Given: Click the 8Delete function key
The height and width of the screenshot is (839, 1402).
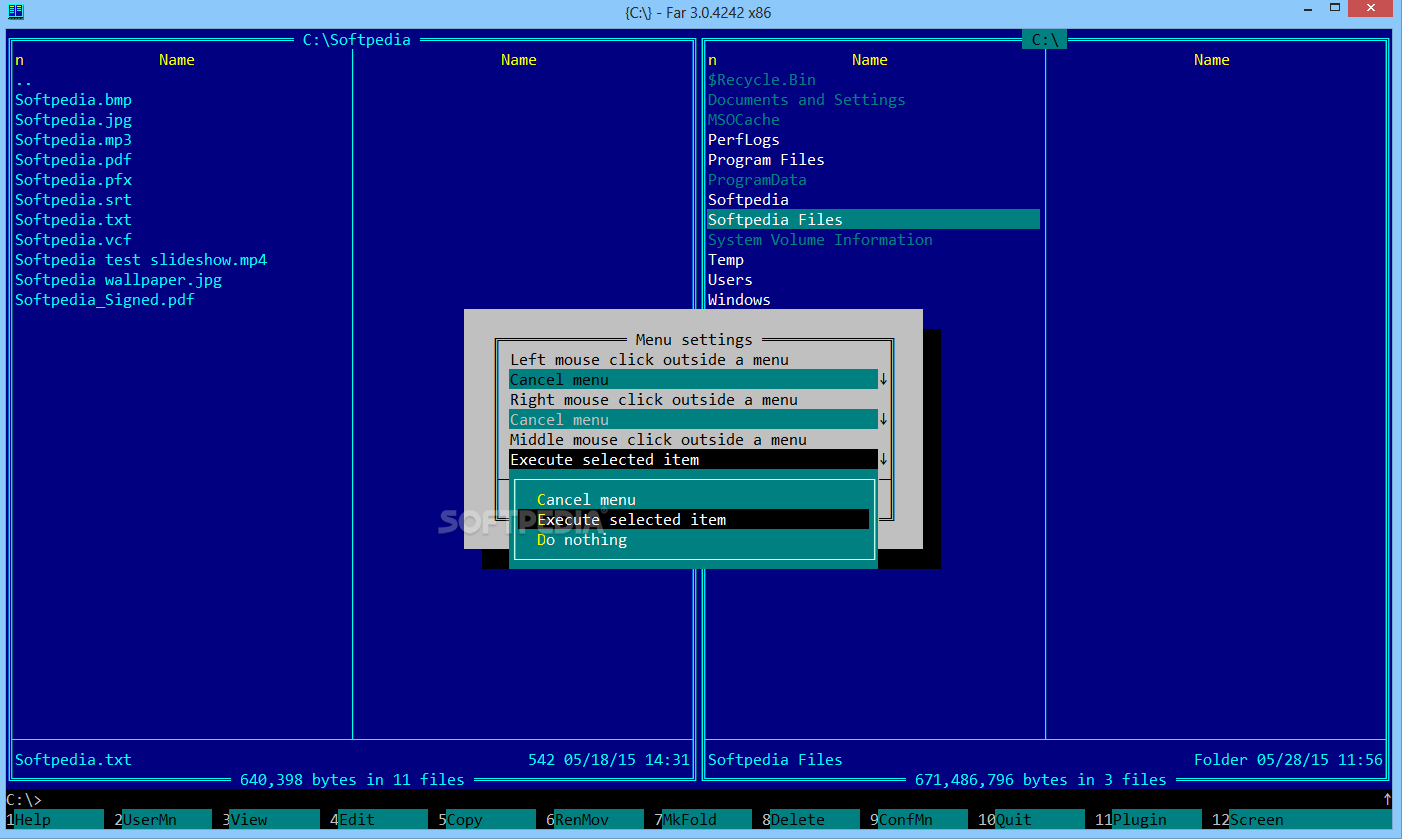Looking at the screenshot, I should click(810, 820).
